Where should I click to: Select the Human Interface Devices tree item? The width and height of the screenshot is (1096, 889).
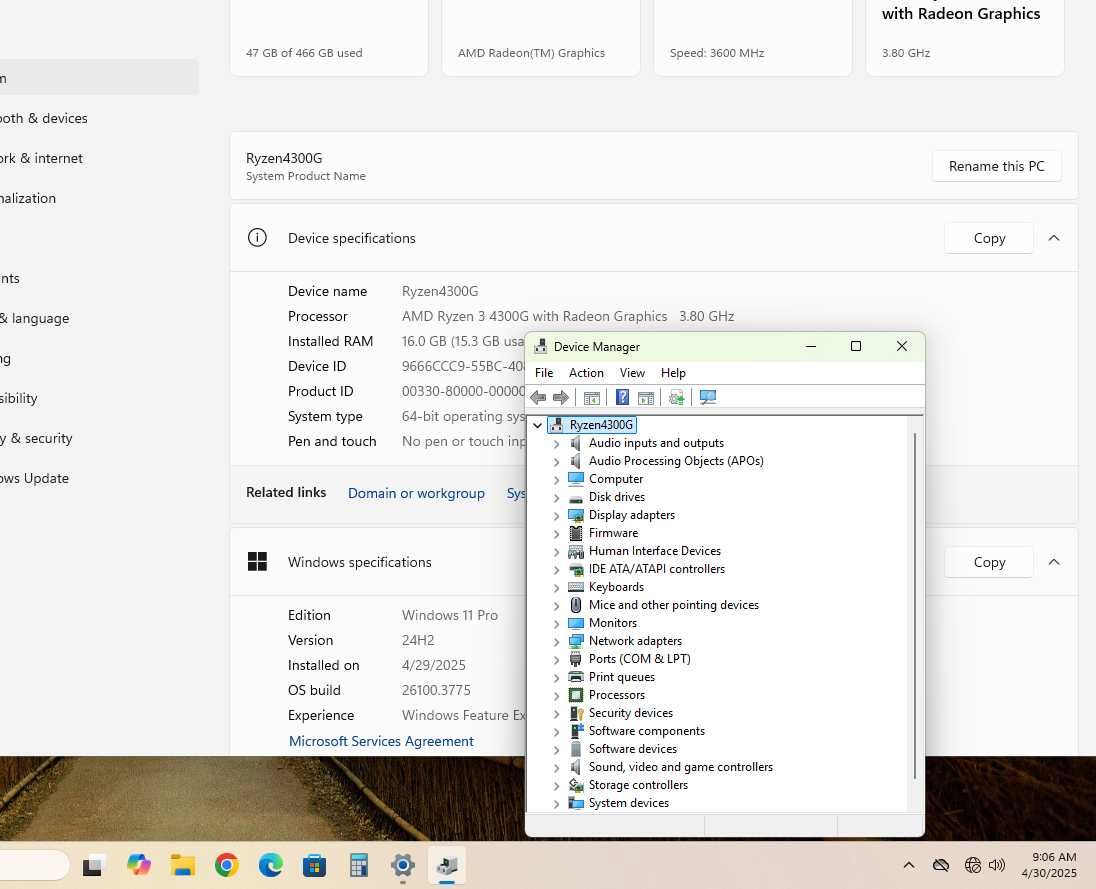coord(654,551)
